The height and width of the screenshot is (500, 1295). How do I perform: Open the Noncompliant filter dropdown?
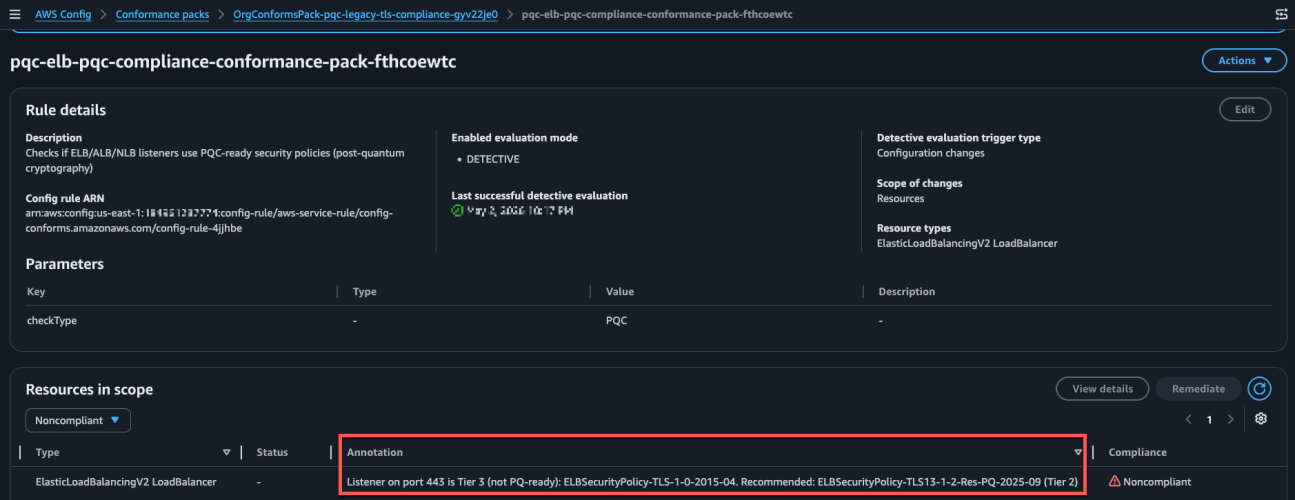(x=78, y=421)
